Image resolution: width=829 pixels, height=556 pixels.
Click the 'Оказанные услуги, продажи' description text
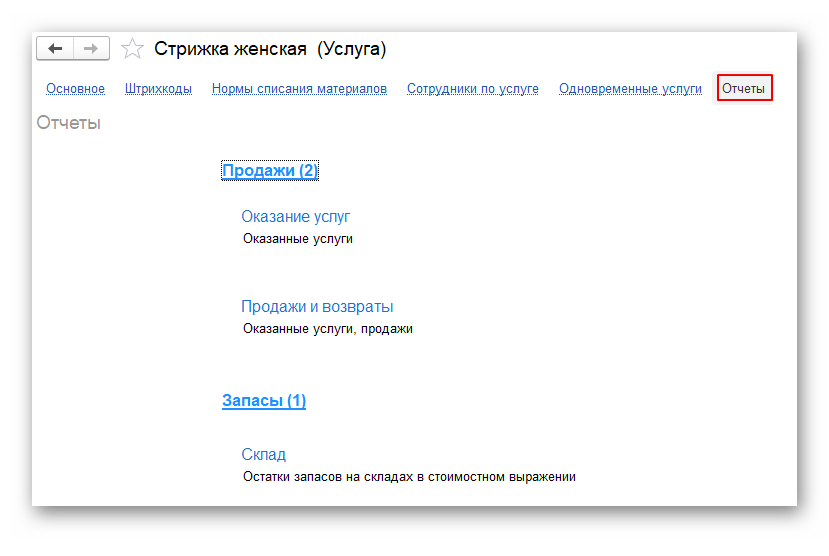click(327, 329)
